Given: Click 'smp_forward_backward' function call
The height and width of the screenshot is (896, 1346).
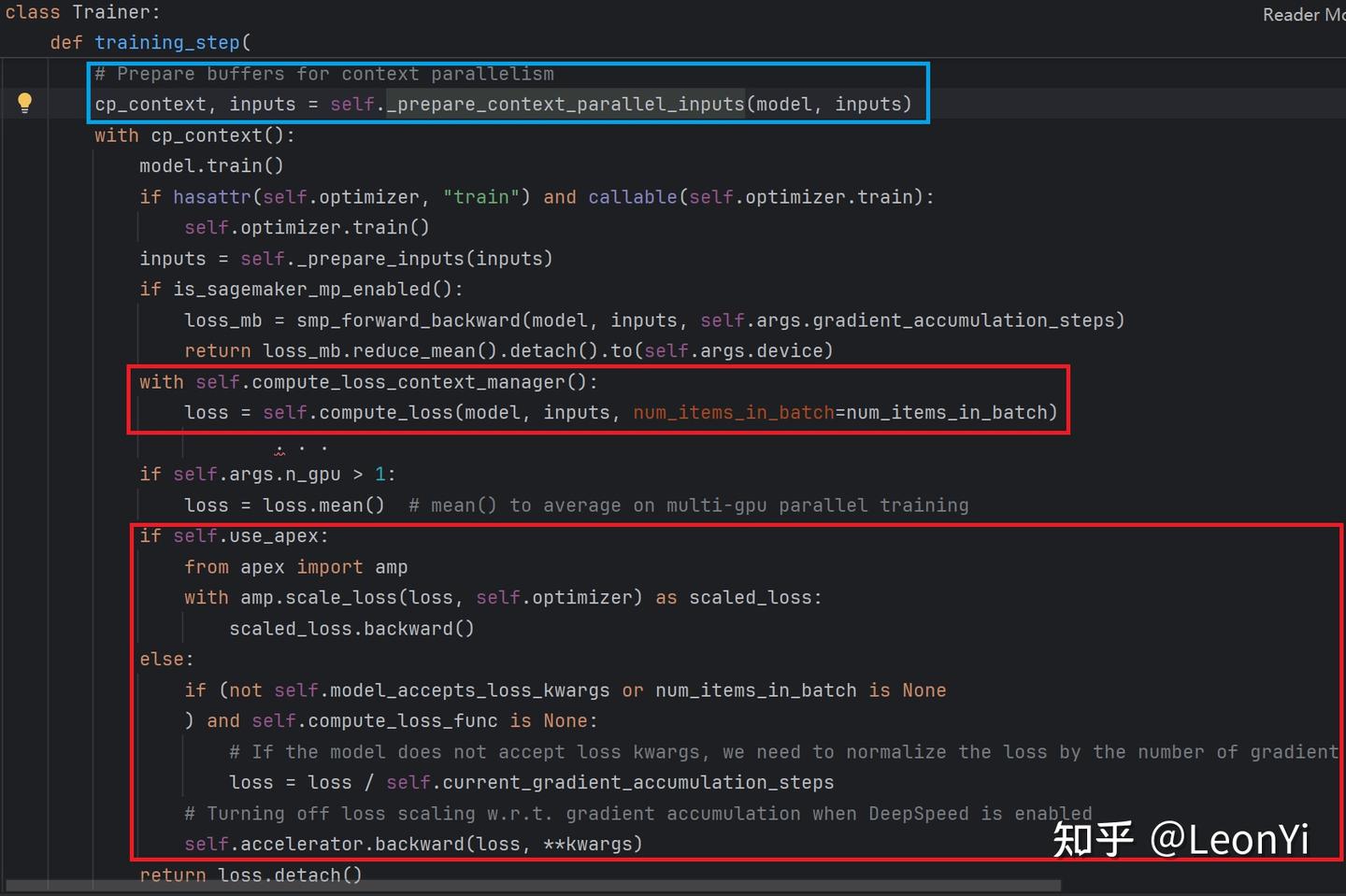Looking at the screenshot, I should tap(408, 320).
